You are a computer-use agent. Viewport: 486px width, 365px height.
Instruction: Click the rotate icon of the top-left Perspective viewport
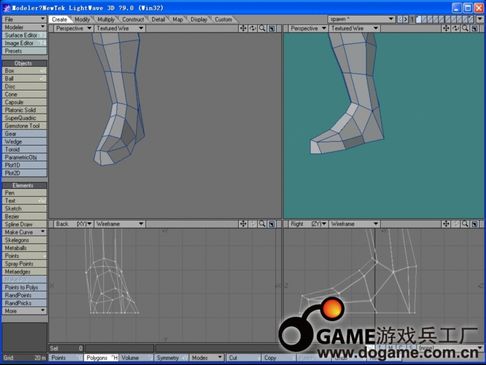tap(253, 28)
